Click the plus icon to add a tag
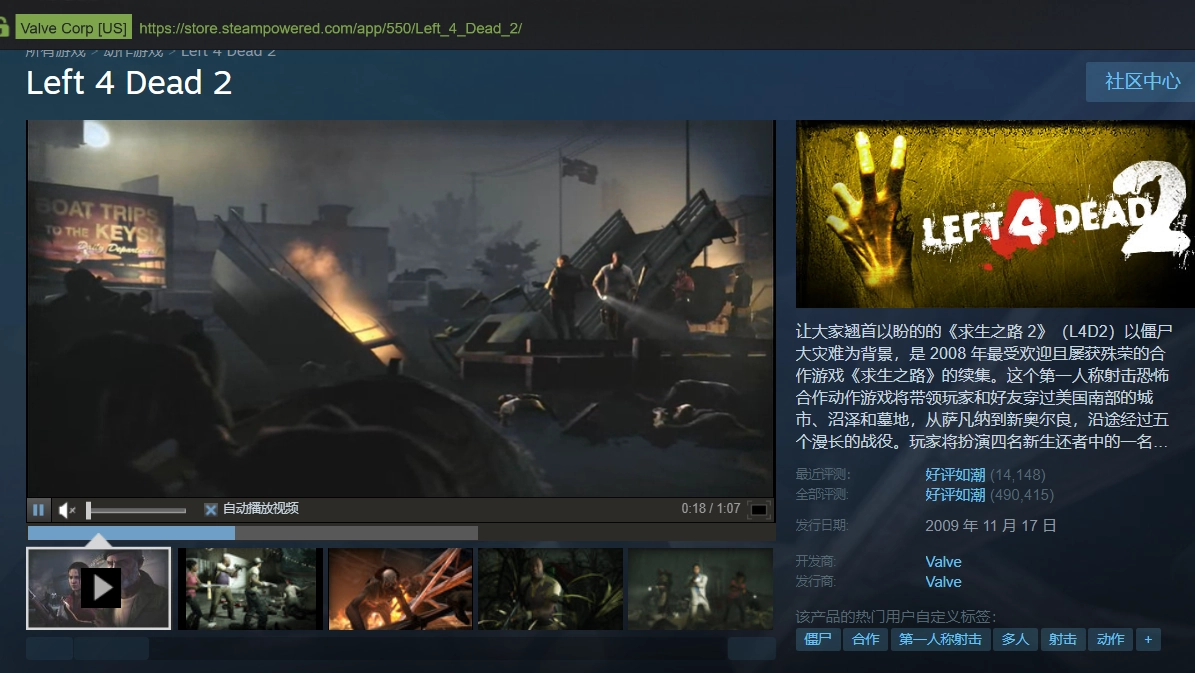1195x673 pixels. 1148,639
